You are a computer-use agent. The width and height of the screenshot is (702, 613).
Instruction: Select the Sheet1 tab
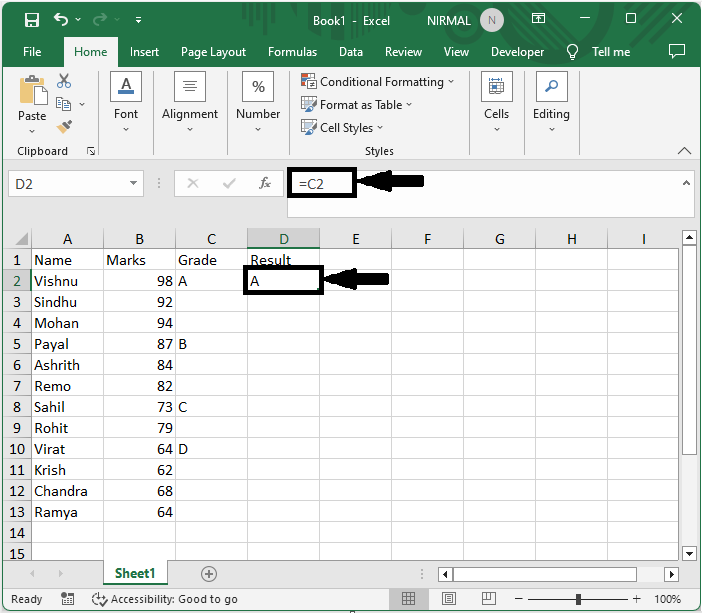point(135,573)
